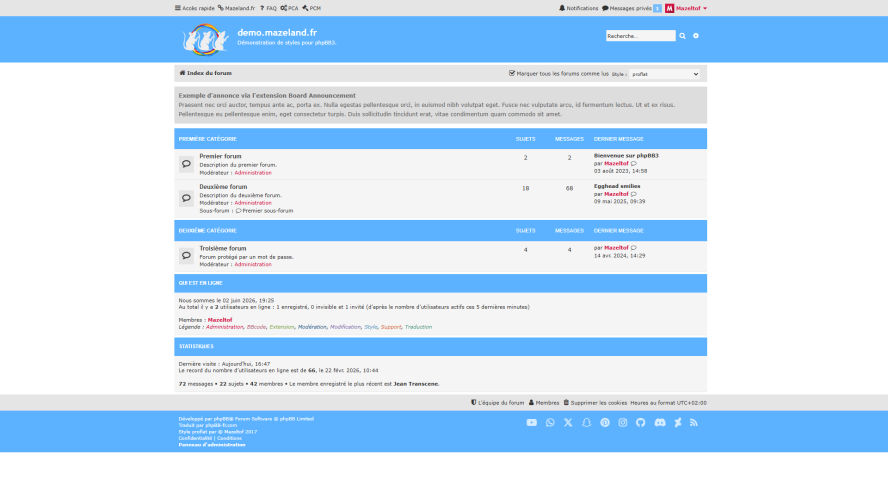Click Traduction group in legend
The image size is (888, 500).
point(418,327)
